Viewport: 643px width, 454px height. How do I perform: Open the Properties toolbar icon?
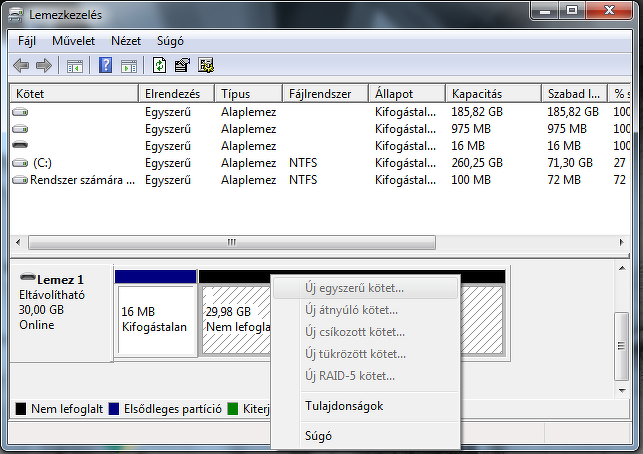182,65
